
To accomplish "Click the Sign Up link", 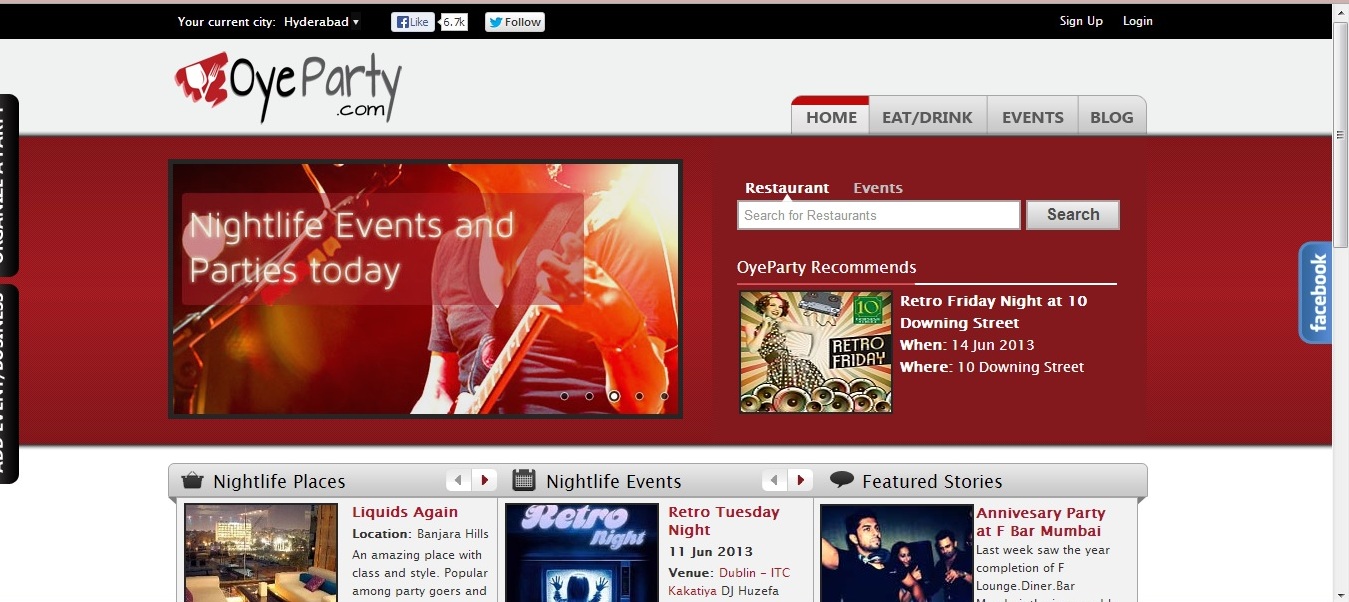I will pyautogui.click(x=1081, y=21).
